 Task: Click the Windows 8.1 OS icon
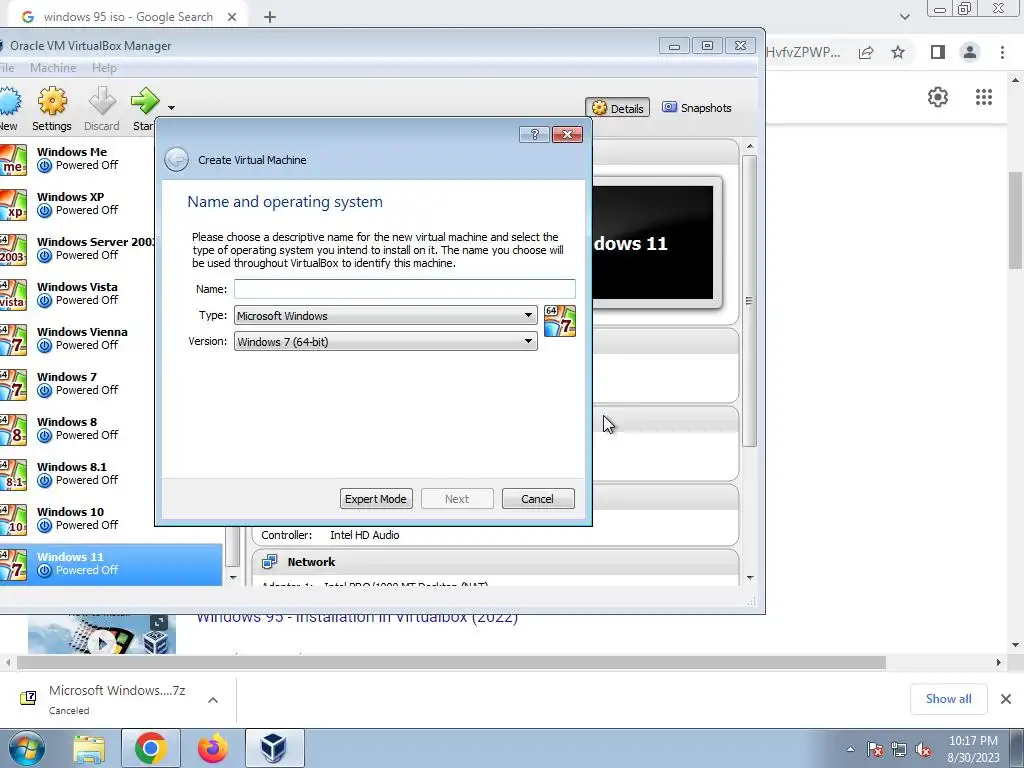point(13,475)
